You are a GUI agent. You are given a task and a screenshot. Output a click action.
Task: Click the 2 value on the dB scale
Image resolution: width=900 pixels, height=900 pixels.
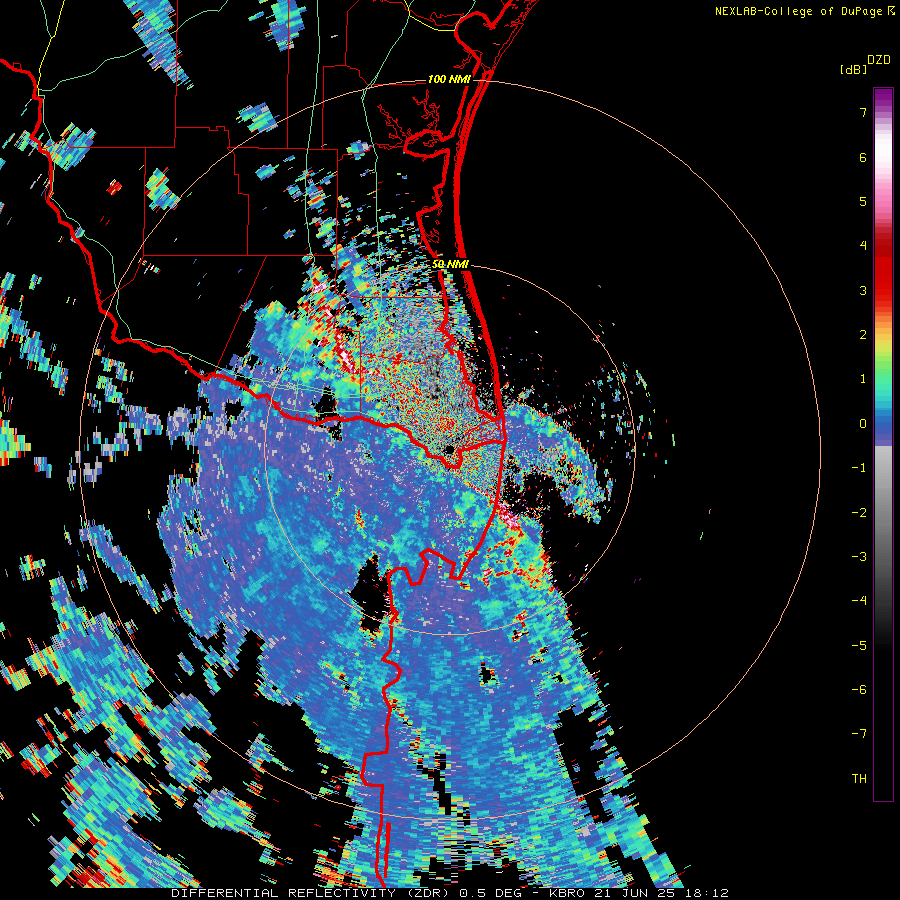[x=863, y=335]
